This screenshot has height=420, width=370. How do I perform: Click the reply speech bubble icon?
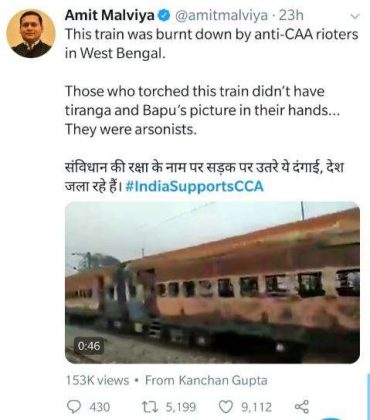tap(74, 406)
